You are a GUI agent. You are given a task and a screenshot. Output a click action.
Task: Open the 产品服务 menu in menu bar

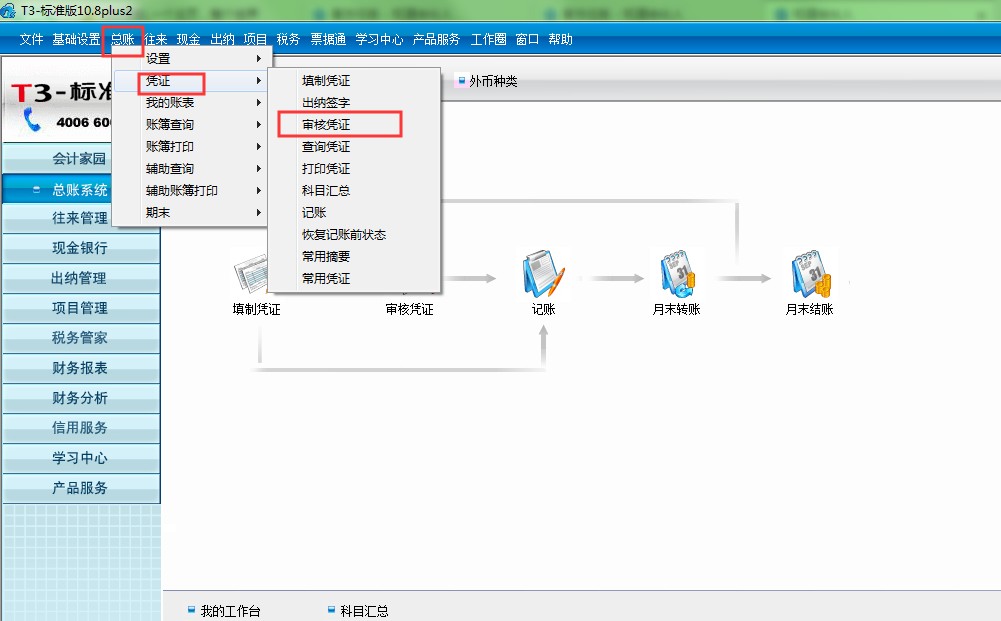(x=436, y=40)
